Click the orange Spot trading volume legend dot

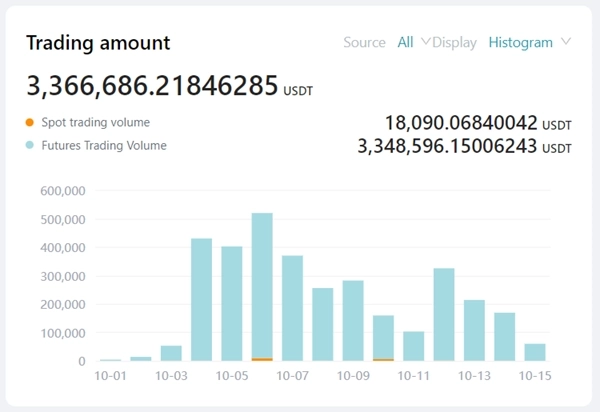[30, 123]
